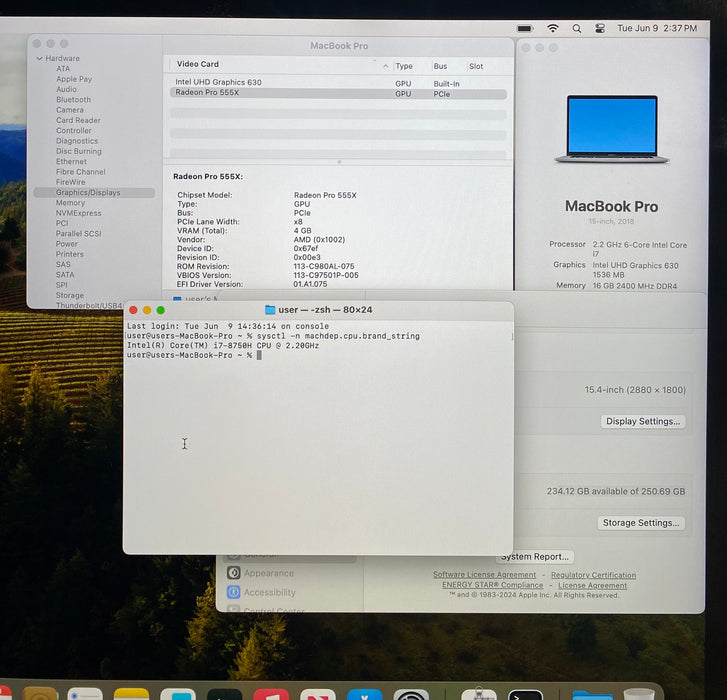Image resolution: width=727 pixels, height=700 pixels.
Task: Open the battery status menu bar icon
Action: pos(525,29)
